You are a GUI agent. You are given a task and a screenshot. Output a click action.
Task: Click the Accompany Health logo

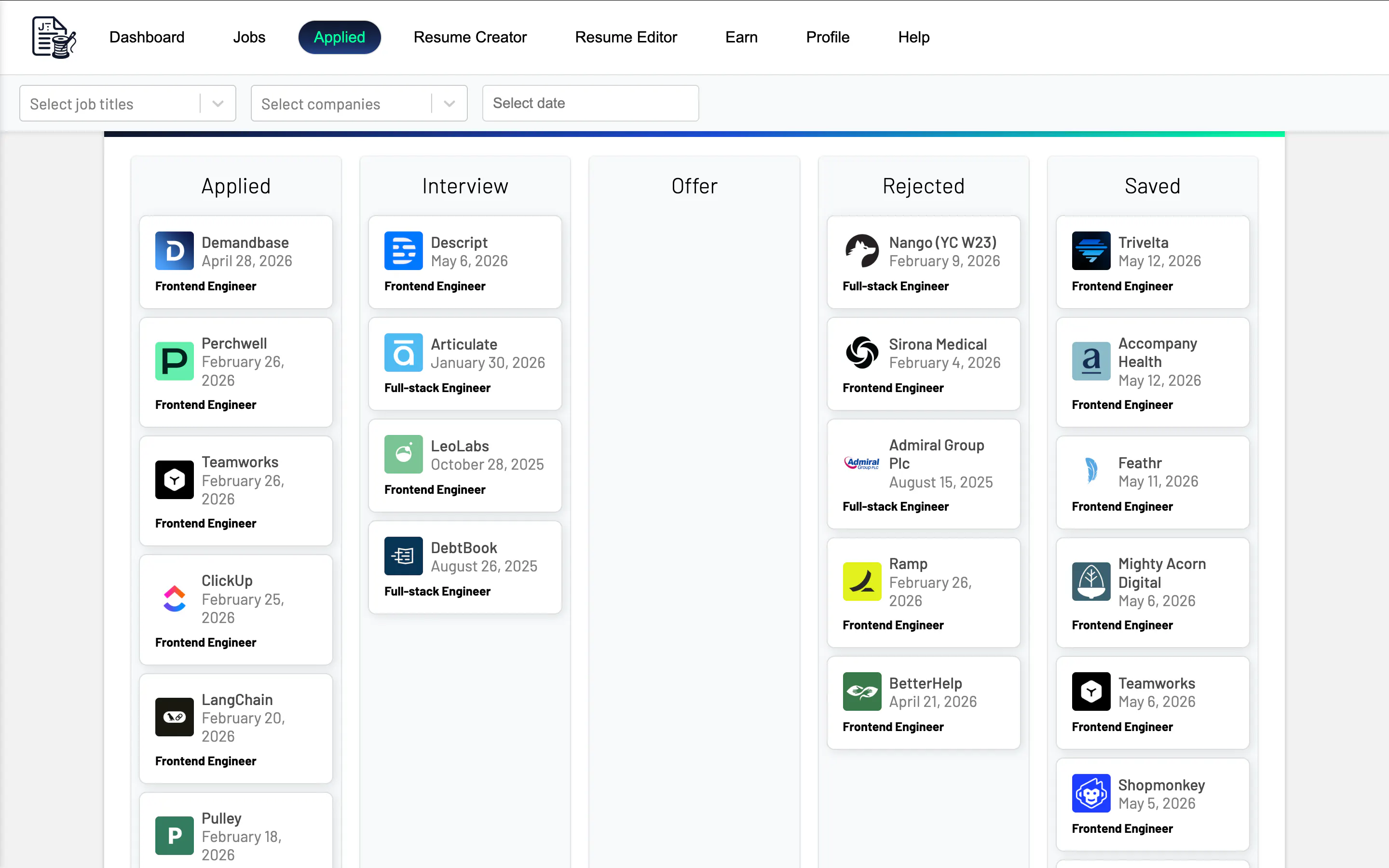(1091, 361)
